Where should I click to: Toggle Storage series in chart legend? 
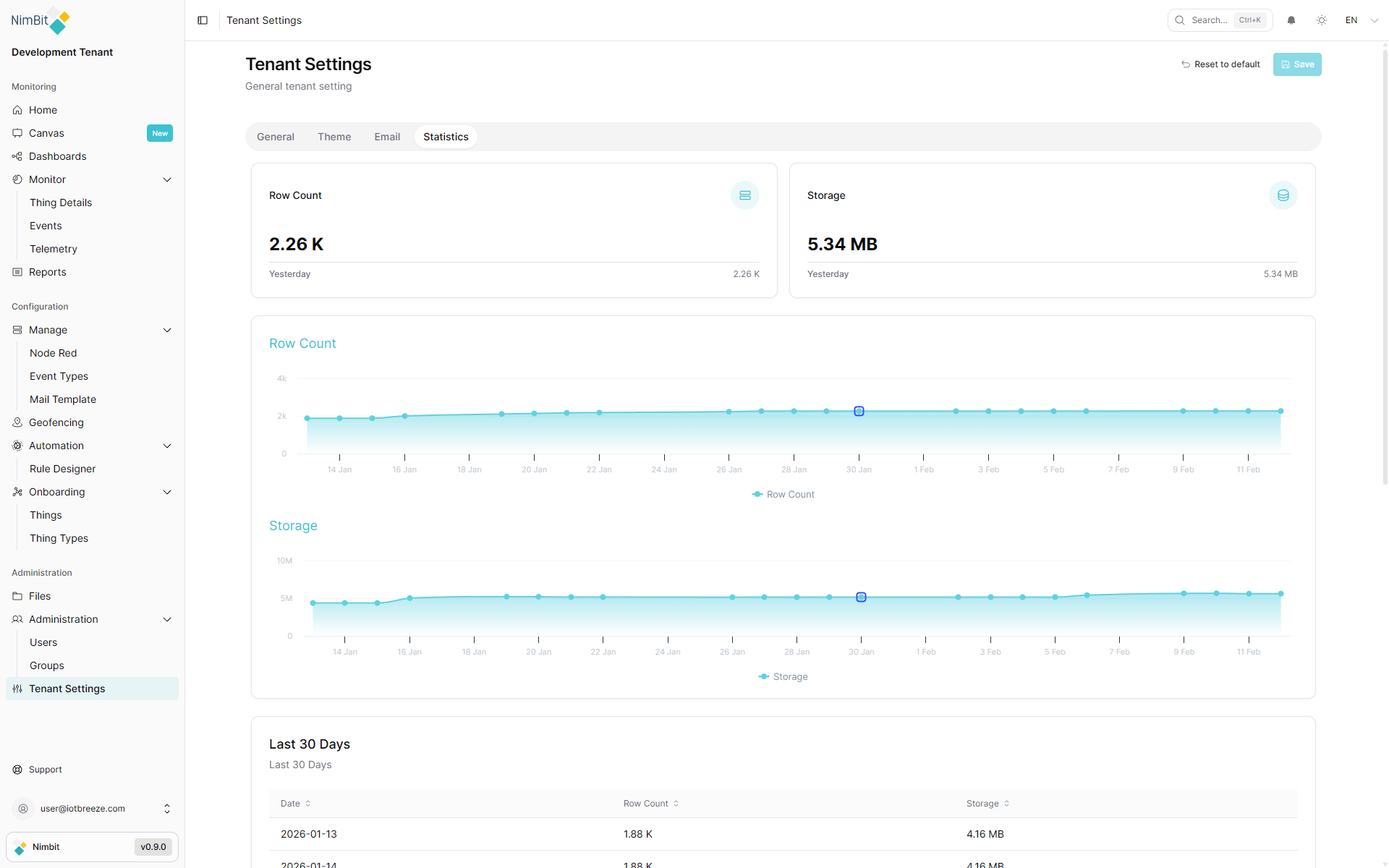click(783, 677)
